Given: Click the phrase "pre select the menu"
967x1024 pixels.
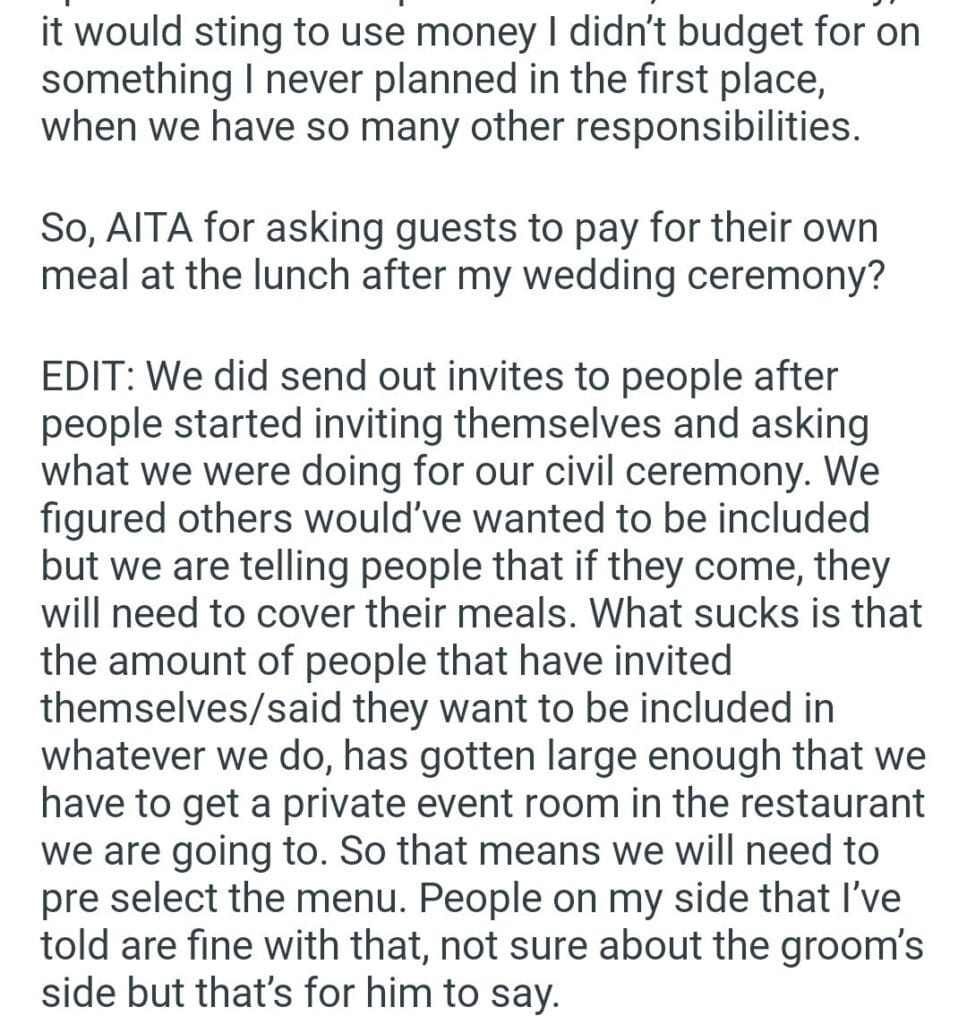Looking at the screenshot, I should pos(222,897).
